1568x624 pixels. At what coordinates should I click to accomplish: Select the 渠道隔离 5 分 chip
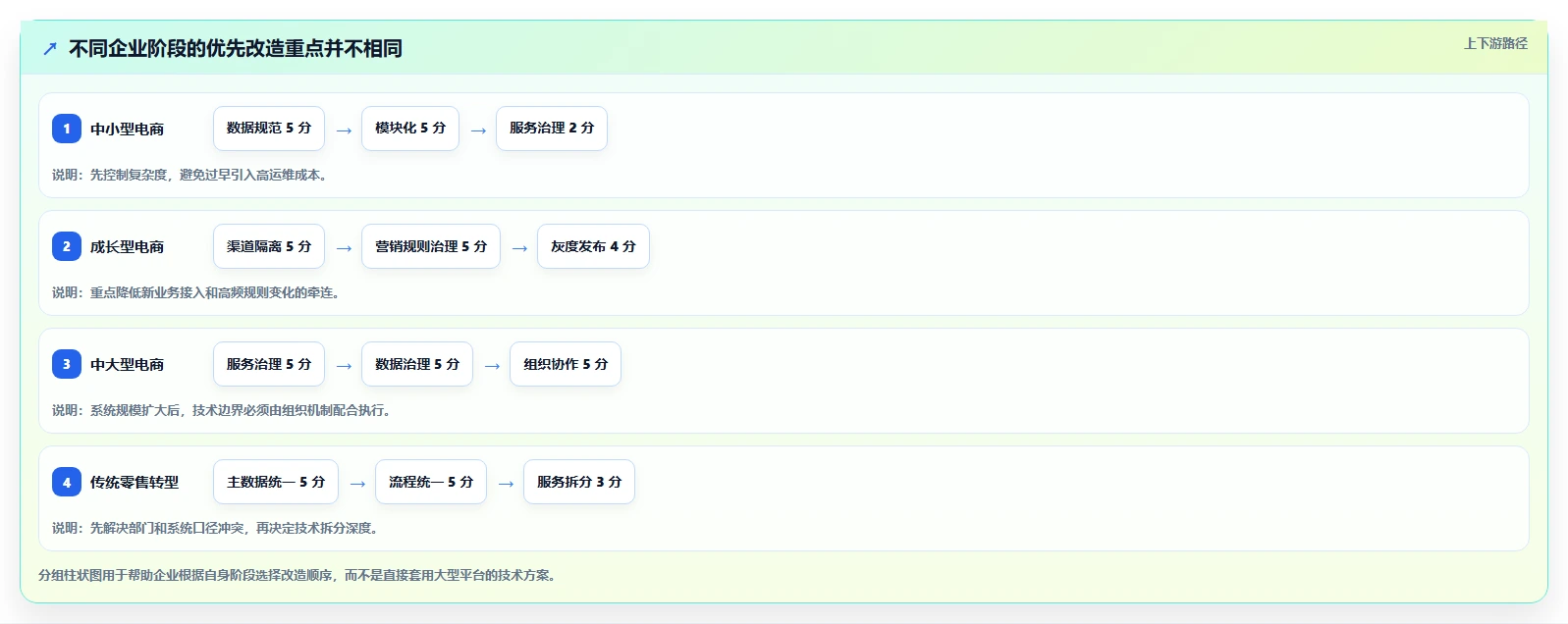[x=269, y=246]
